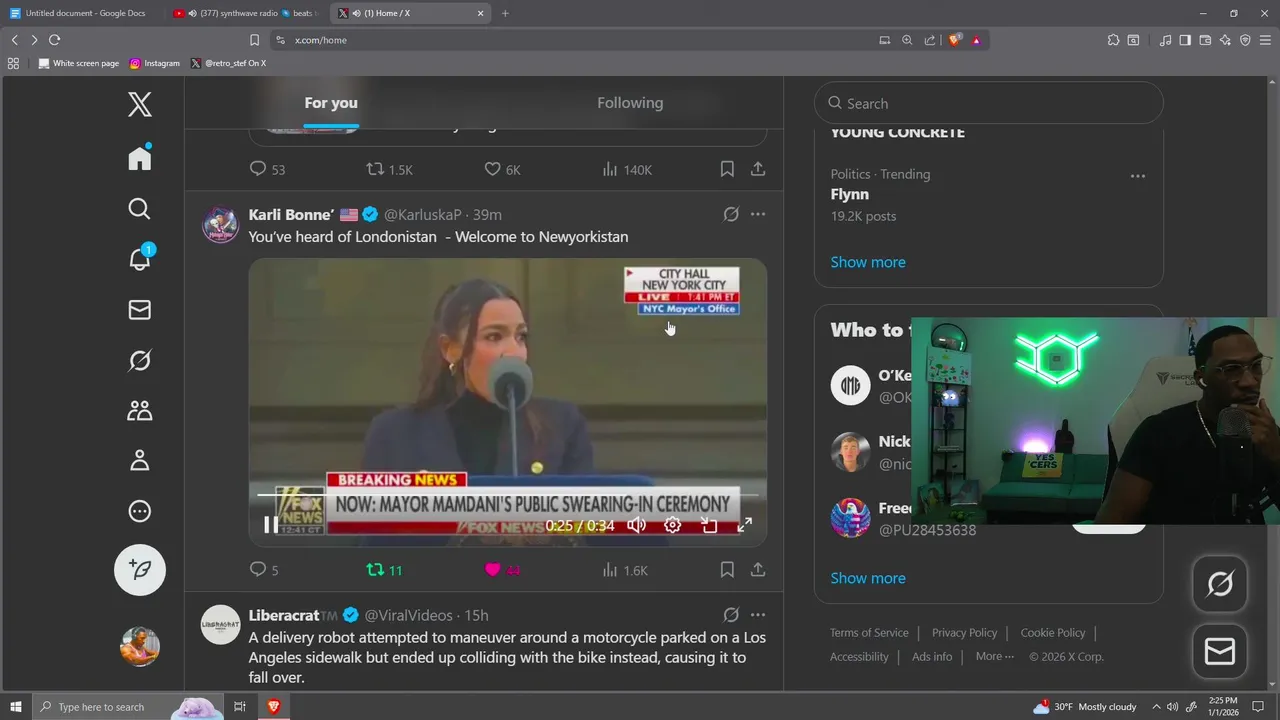Open the Flynn trending topic

click(850, 194)
